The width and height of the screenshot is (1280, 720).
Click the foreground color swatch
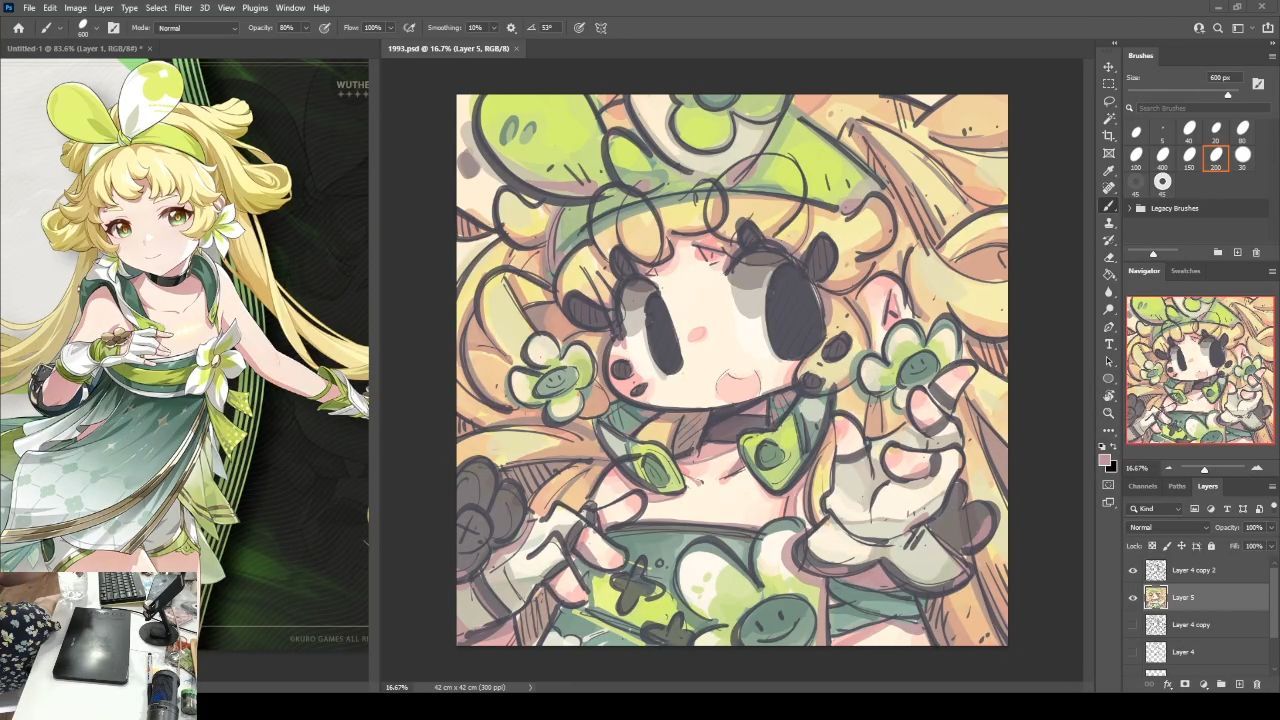click(1105, 461)
